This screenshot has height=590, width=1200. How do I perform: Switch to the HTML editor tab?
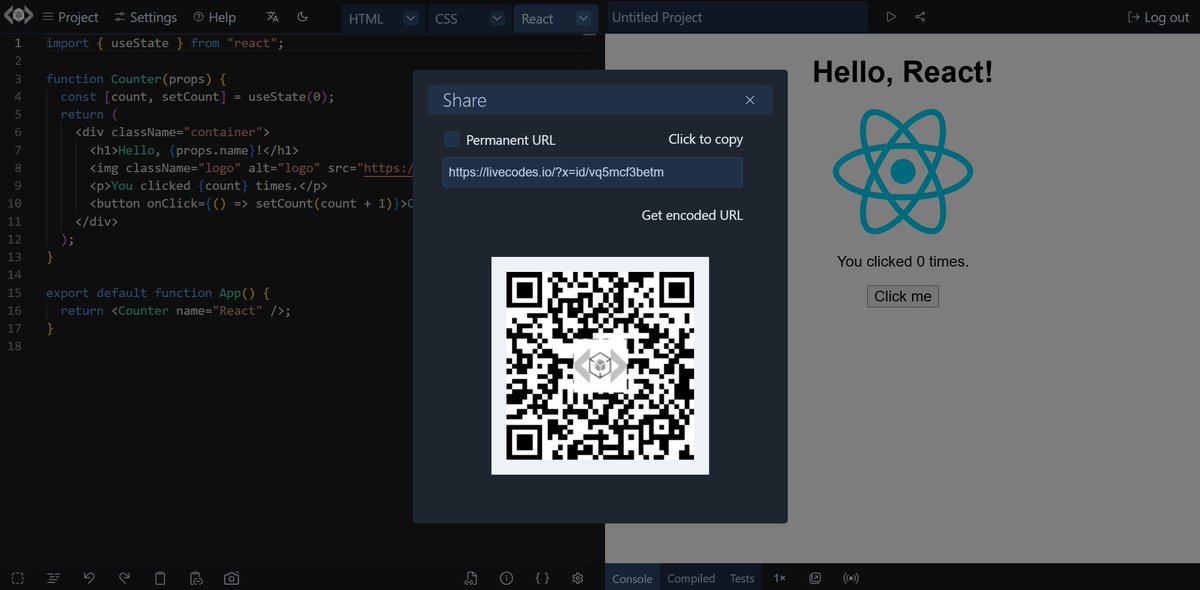[x=366, y=18]
